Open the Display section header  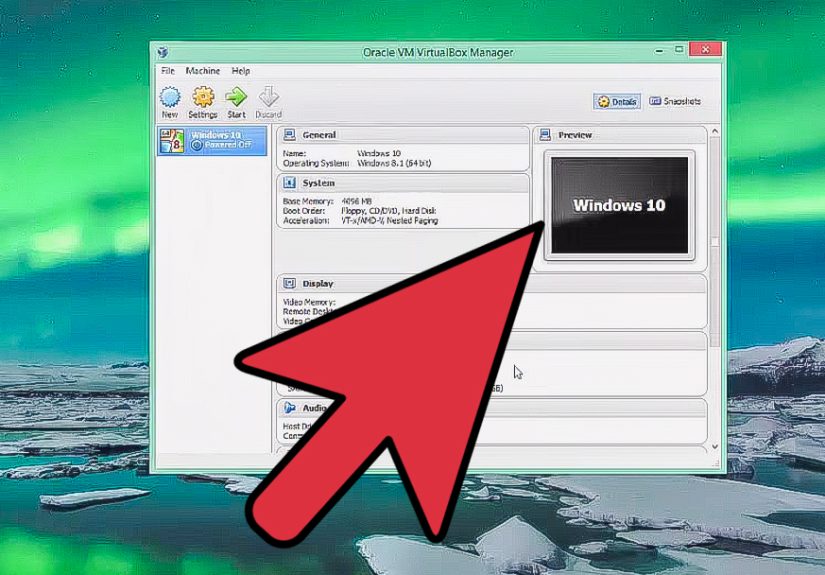tap(492, 284)
